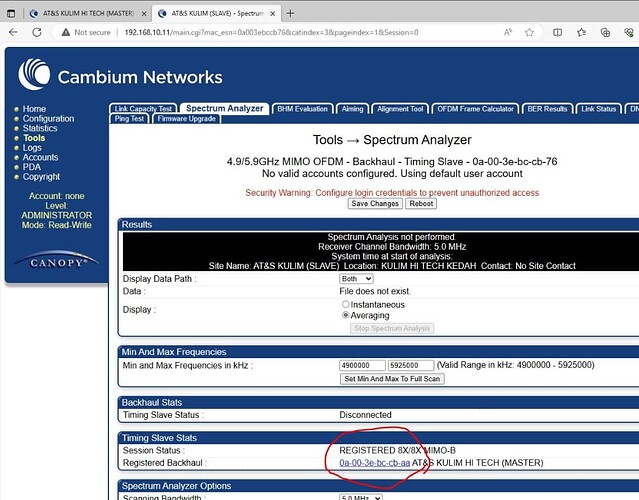Click 'Tools → Spectrum Analyzer' page heading
The image size is (639, 500).
coord(392,140)
